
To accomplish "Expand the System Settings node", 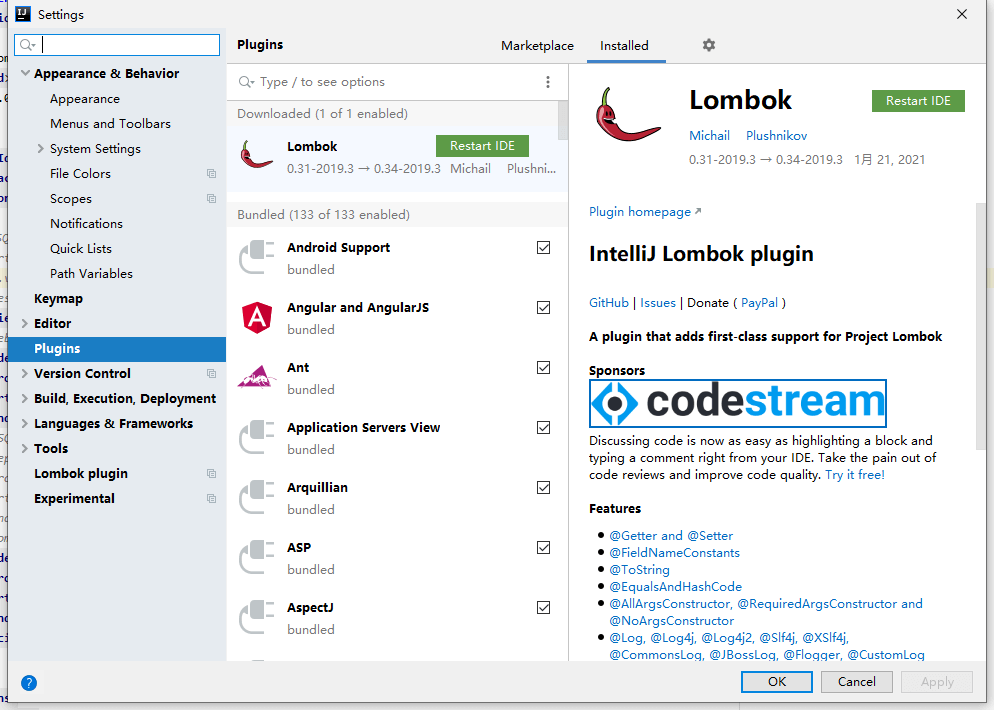I will (41, 148).
